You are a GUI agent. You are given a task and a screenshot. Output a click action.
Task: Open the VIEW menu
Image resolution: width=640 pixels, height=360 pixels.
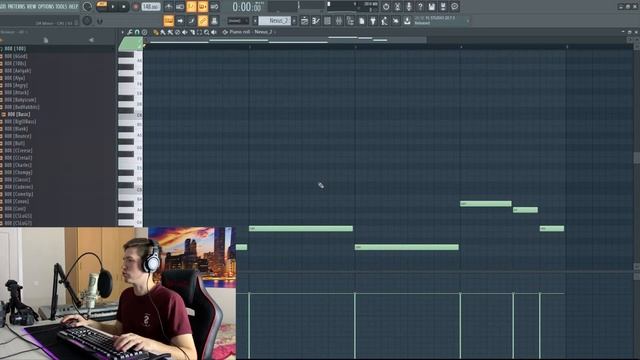point(31,7)
